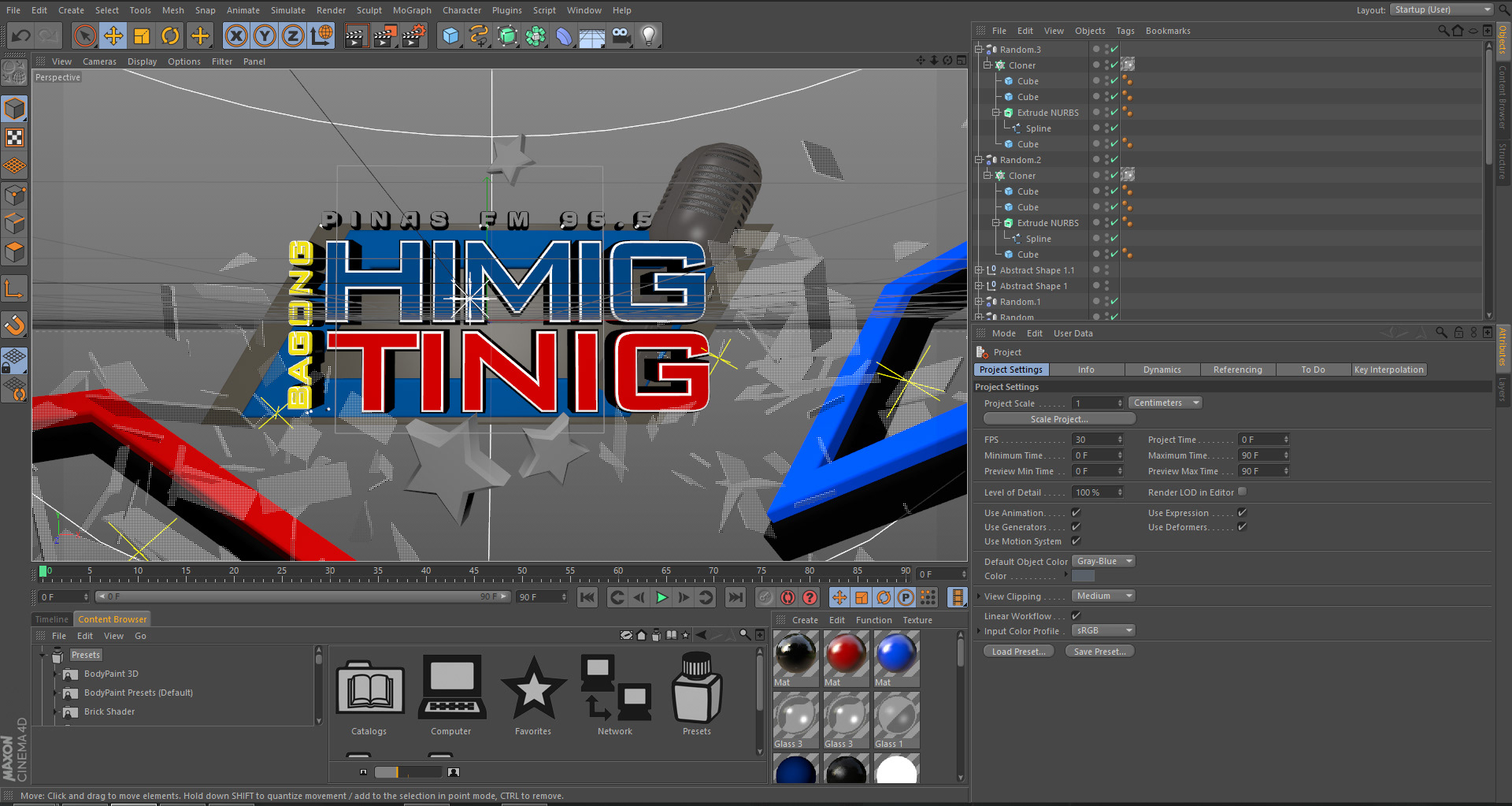This screenshot has width=1512, height=806.
Task: Toggle Z-axis lock
Action: coord(293,35)
